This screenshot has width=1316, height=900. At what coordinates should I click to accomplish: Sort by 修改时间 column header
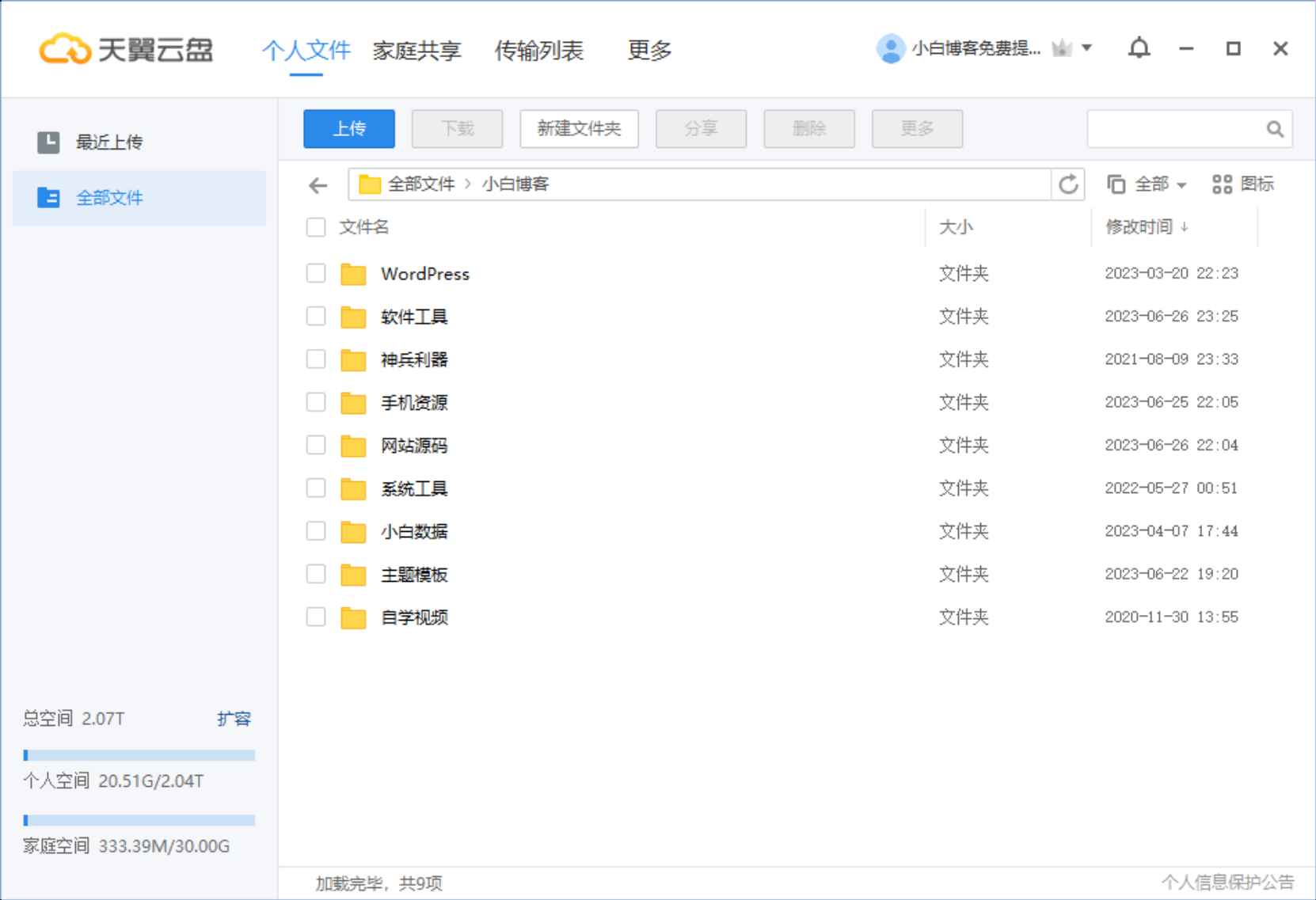pyautogui.click(x=1147, y=227)
